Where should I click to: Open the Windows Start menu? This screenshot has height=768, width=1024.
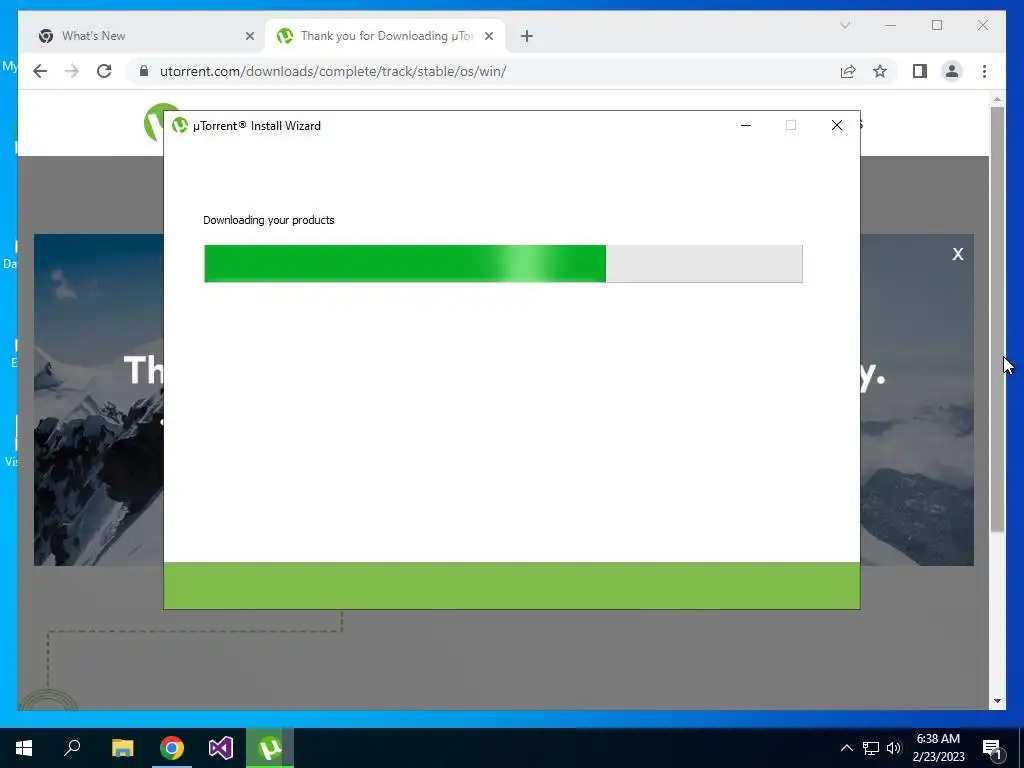click(x=24, y=748)
